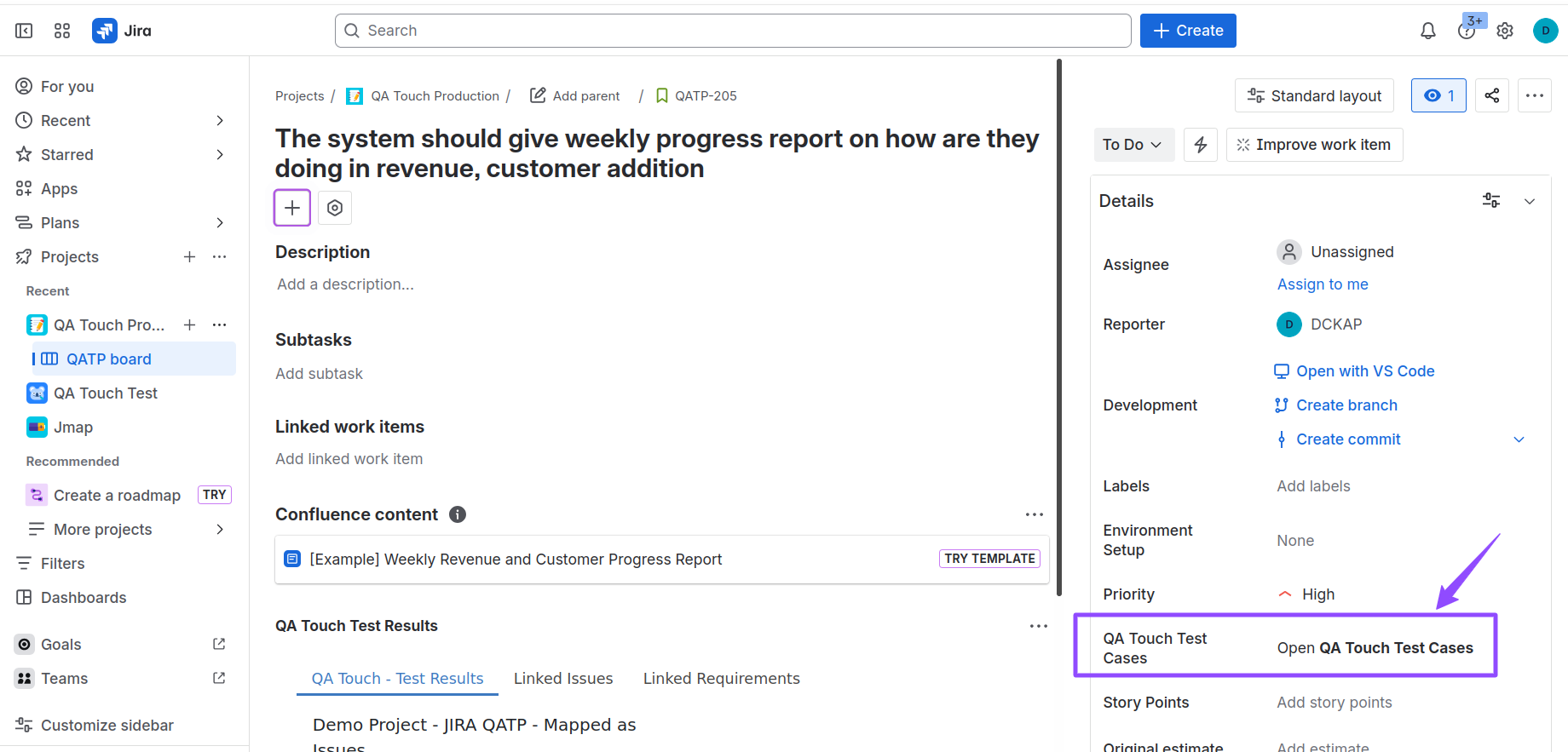Click TRY TEMPLATE button
Image resolution: width=1568 pixels, height=752 pixels.
[989, 559]
